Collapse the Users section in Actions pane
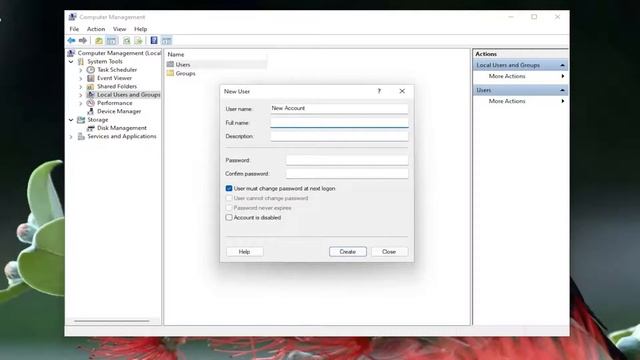The image size is (640, 360). (x=562, y=90)
